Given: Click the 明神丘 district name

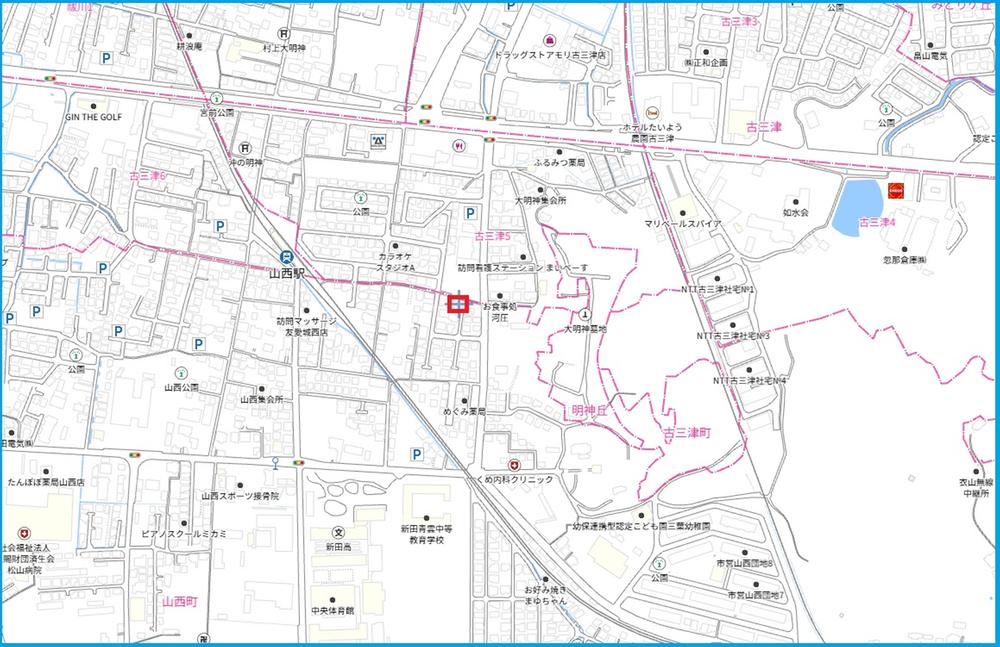Looking at the screenshot, I should (x=589, y=409).
